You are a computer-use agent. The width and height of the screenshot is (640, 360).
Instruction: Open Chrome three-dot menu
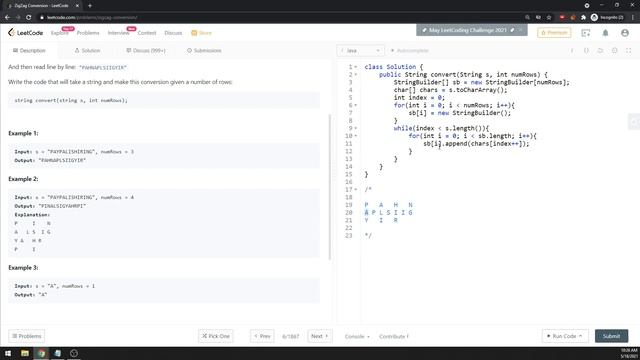coord(633,18)
